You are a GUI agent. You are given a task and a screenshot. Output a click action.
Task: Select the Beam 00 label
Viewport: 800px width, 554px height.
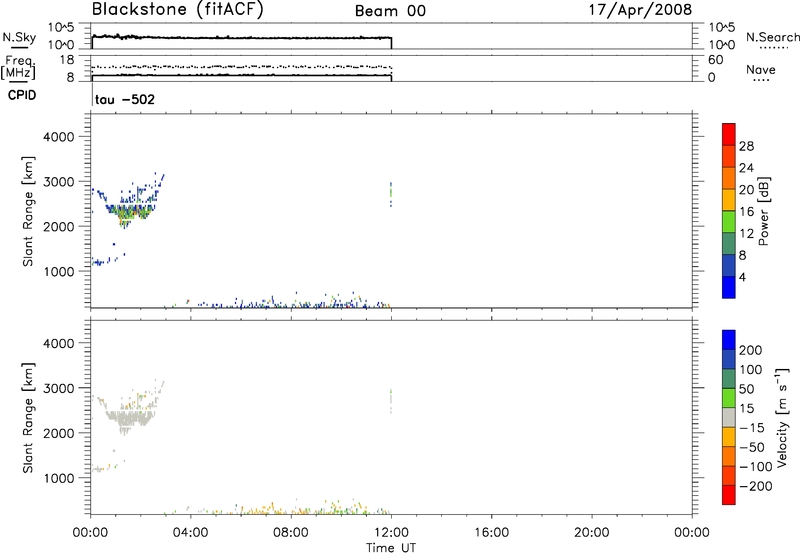point(390,11)
